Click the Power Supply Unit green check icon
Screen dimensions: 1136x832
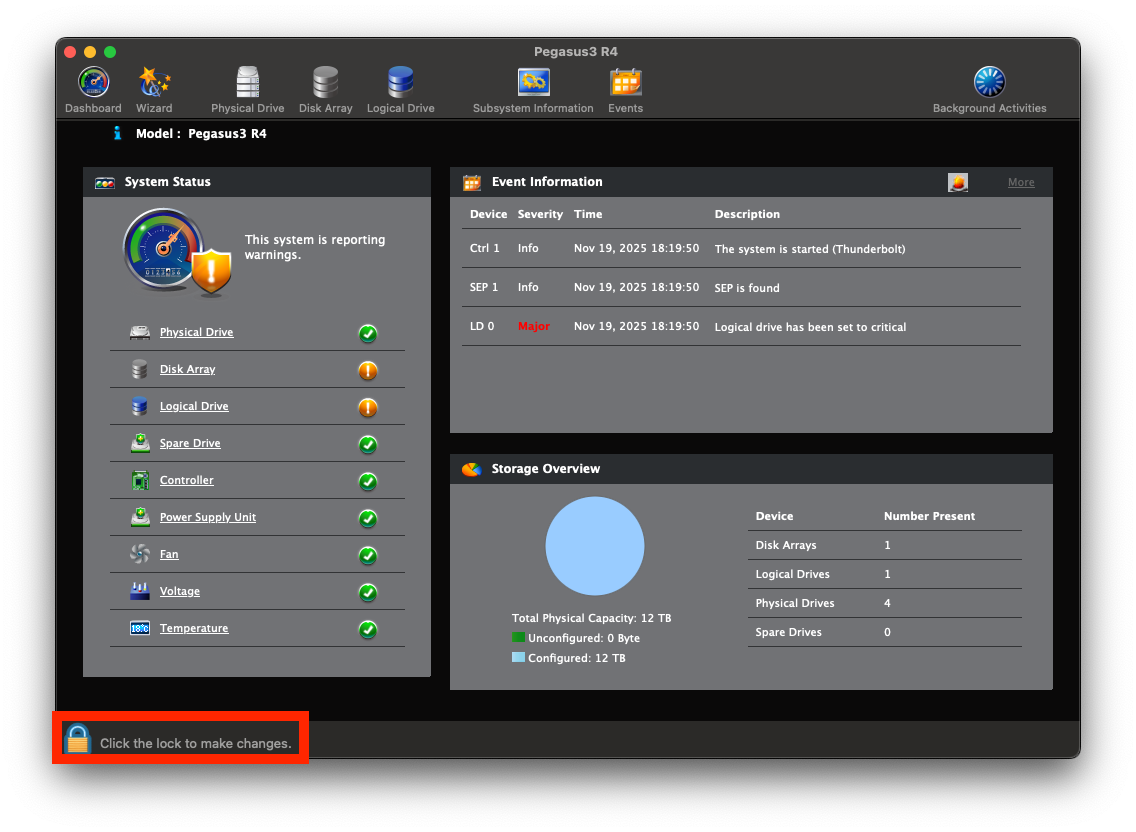tap(368, 518)
